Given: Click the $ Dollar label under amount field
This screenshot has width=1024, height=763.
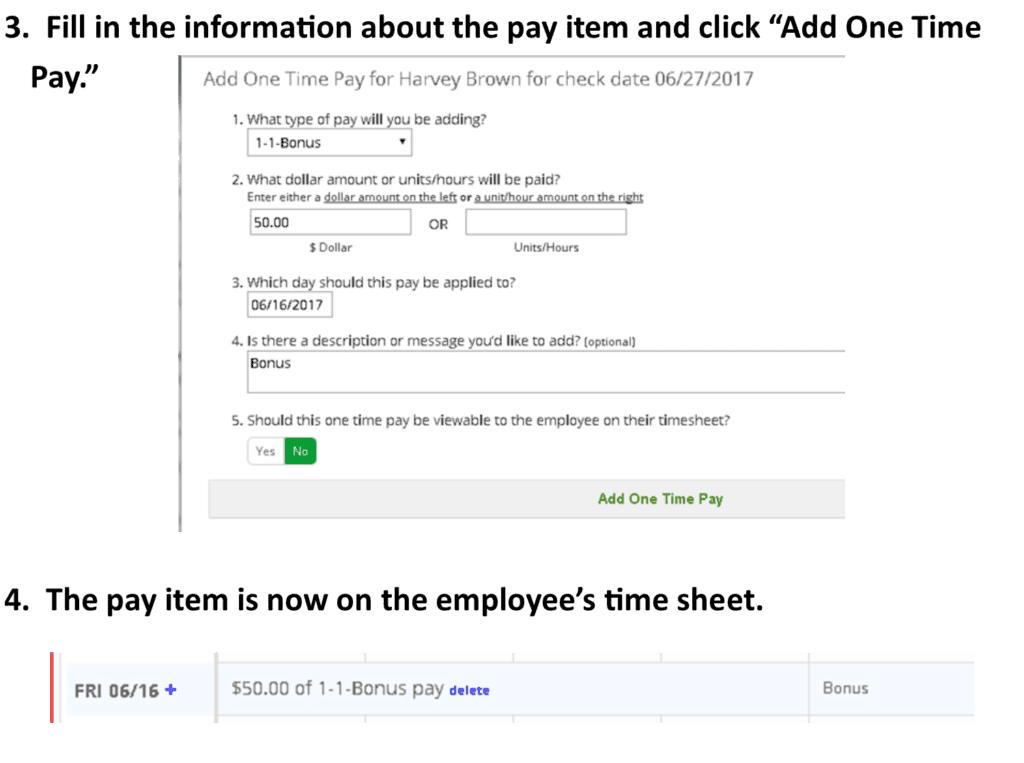Looking at the screenshot, I should click(330, 248).
